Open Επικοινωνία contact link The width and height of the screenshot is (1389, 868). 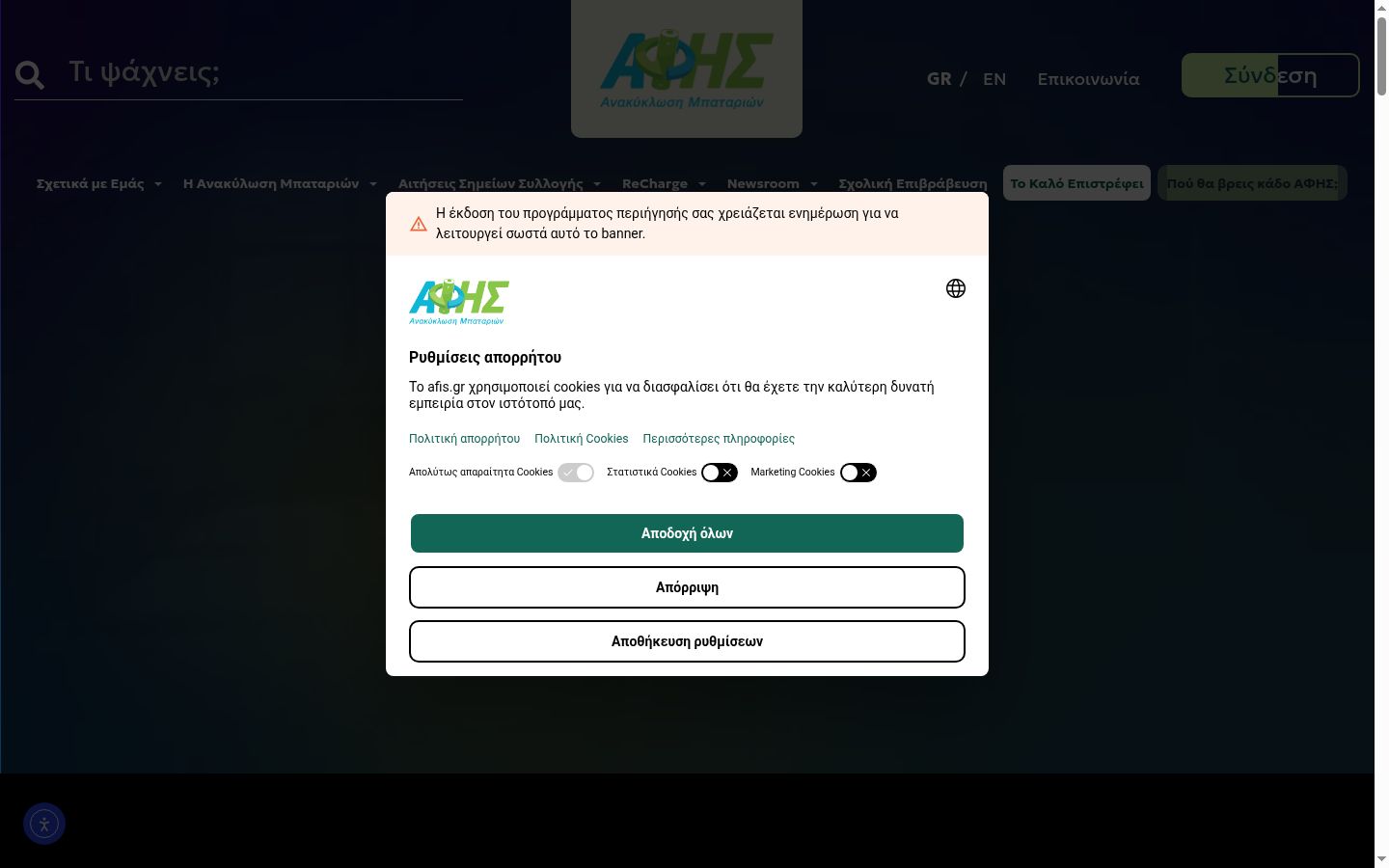point(1088,79)
